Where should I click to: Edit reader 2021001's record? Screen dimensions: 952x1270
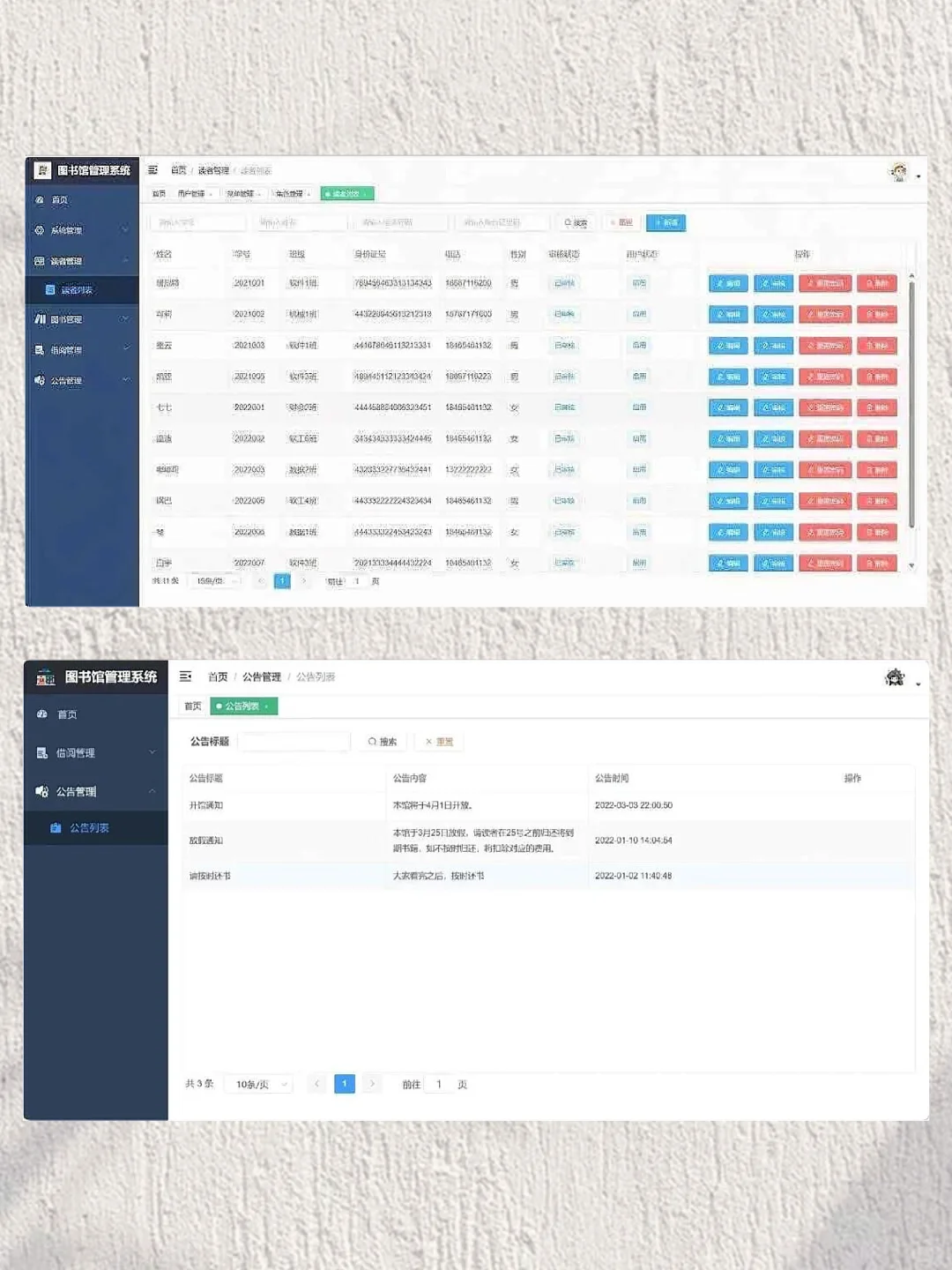coord(728,283)
